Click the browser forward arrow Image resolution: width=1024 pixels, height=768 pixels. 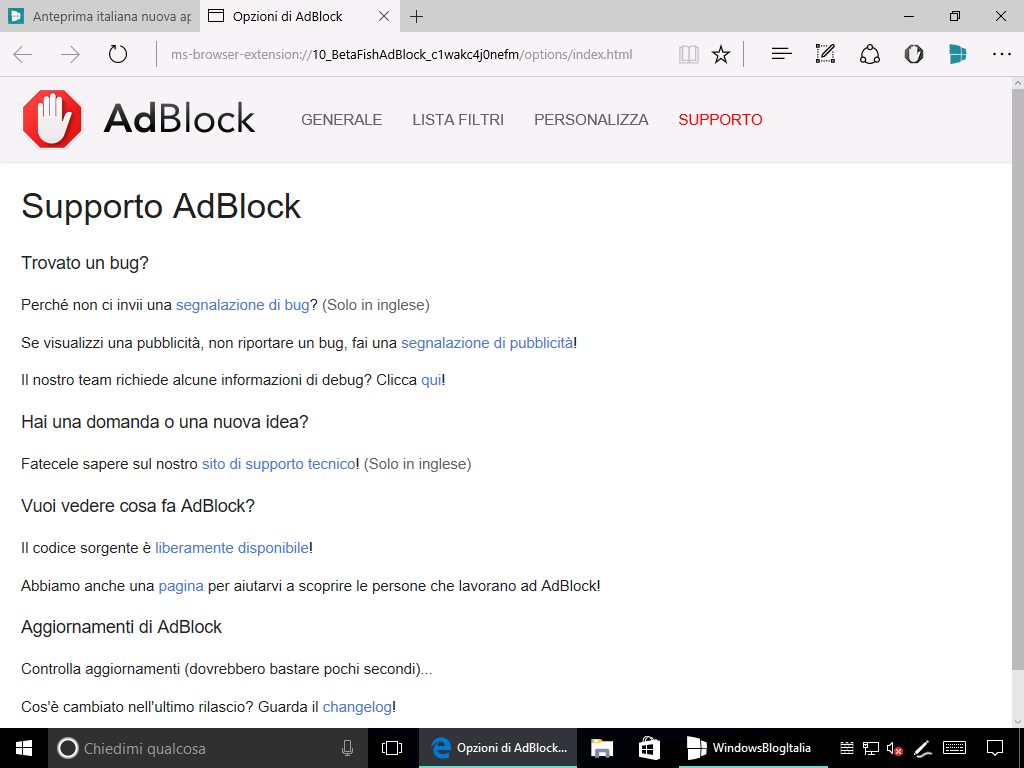pos(70,54)
